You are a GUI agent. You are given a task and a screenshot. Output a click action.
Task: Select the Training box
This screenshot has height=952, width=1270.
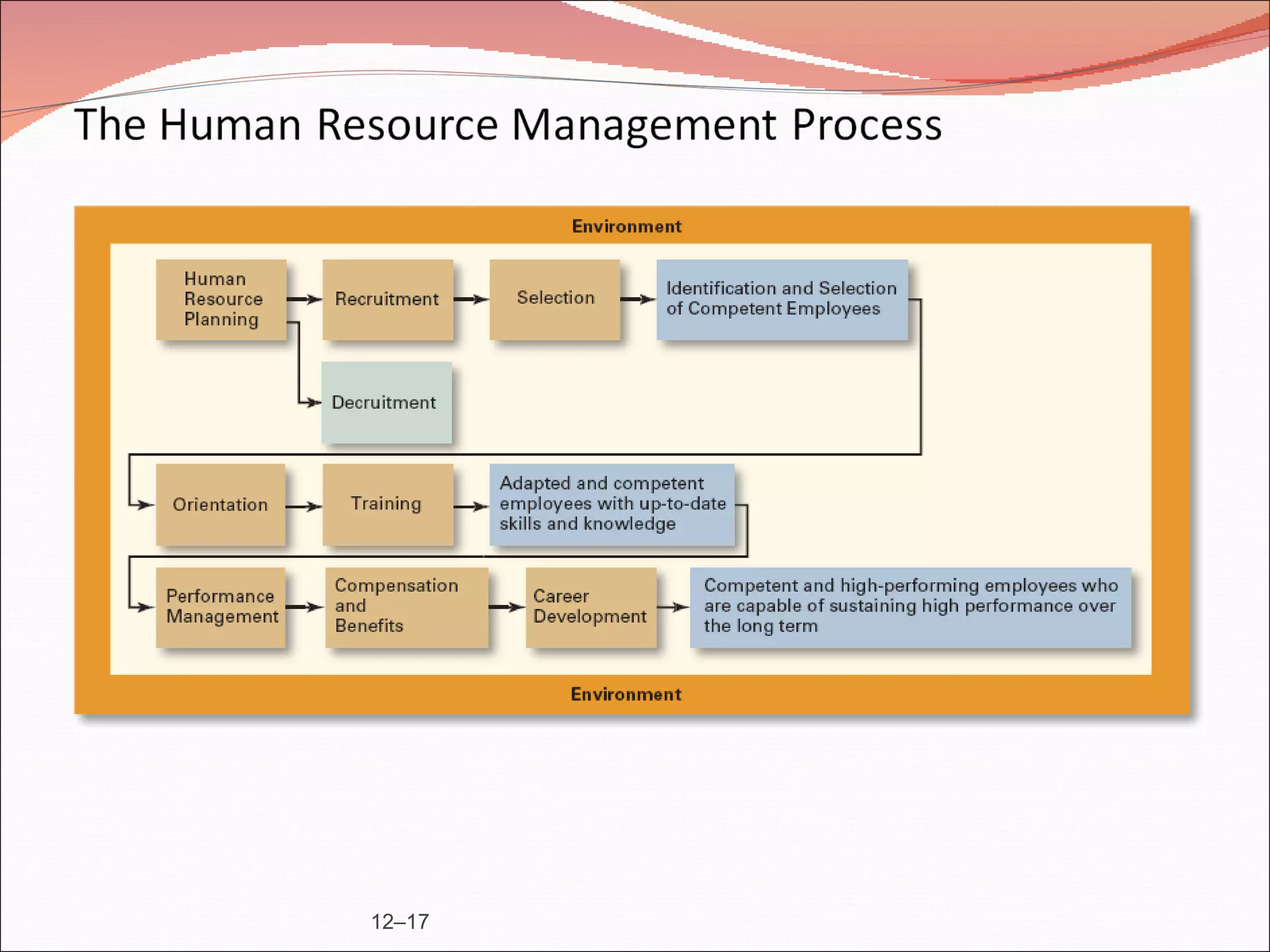(x=388, y=505)
